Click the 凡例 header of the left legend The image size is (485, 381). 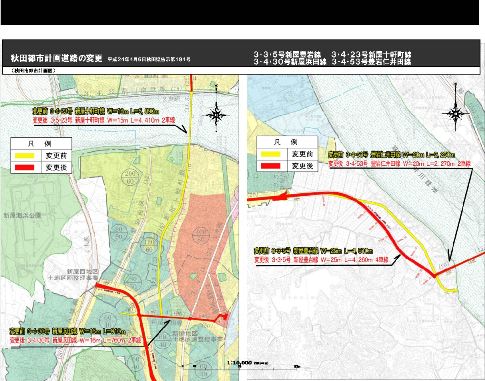point(41,143)
